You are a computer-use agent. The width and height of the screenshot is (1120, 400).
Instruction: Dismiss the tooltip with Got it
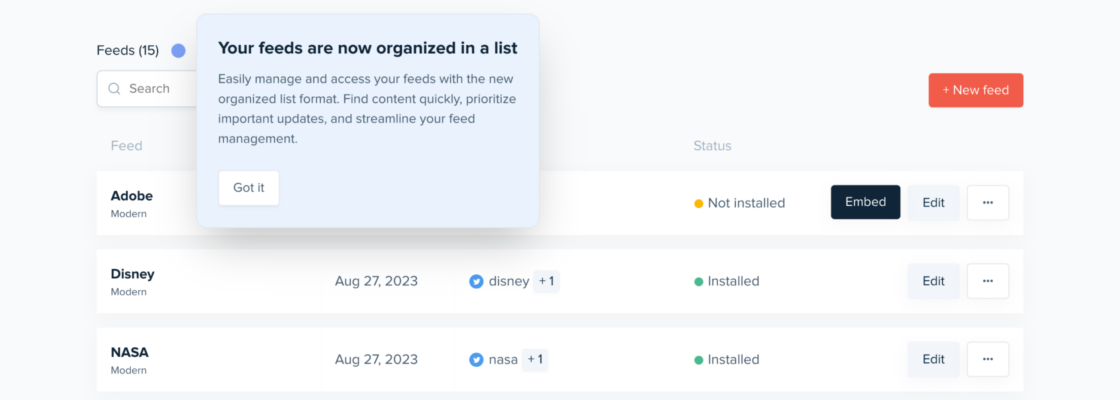[x=248, y=188]
